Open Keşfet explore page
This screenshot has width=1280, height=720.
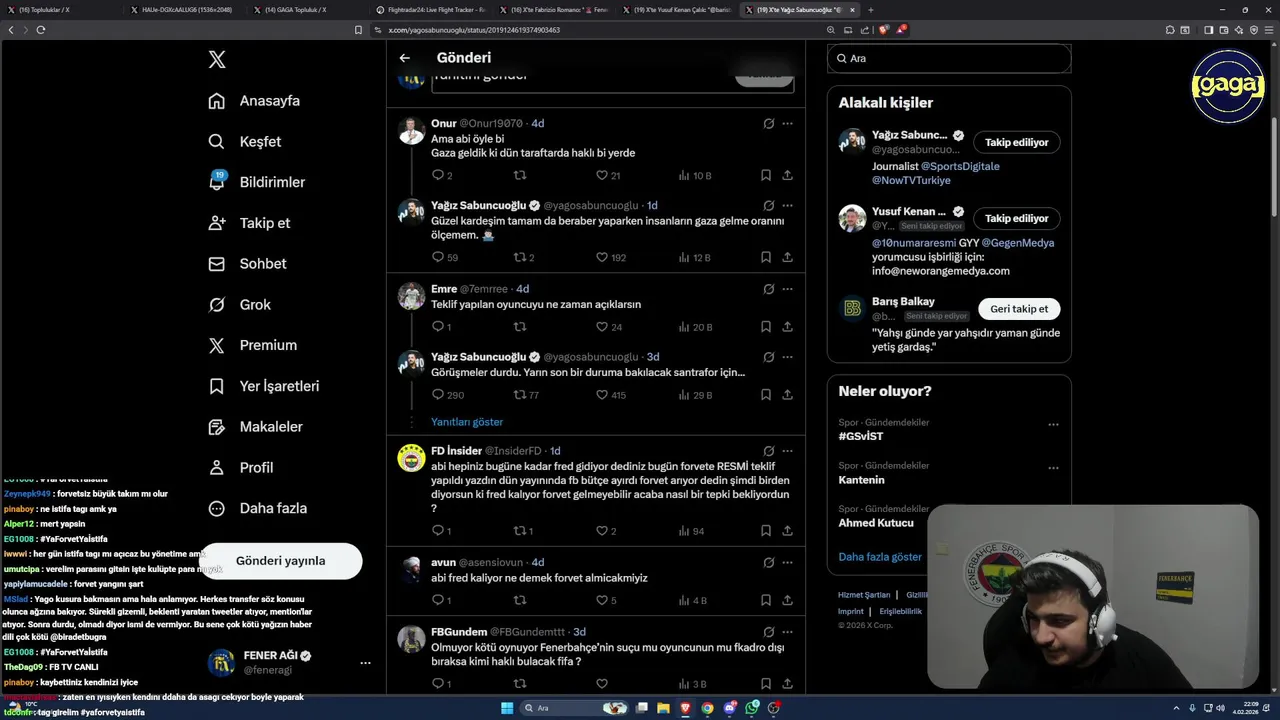tap(244, 142)
